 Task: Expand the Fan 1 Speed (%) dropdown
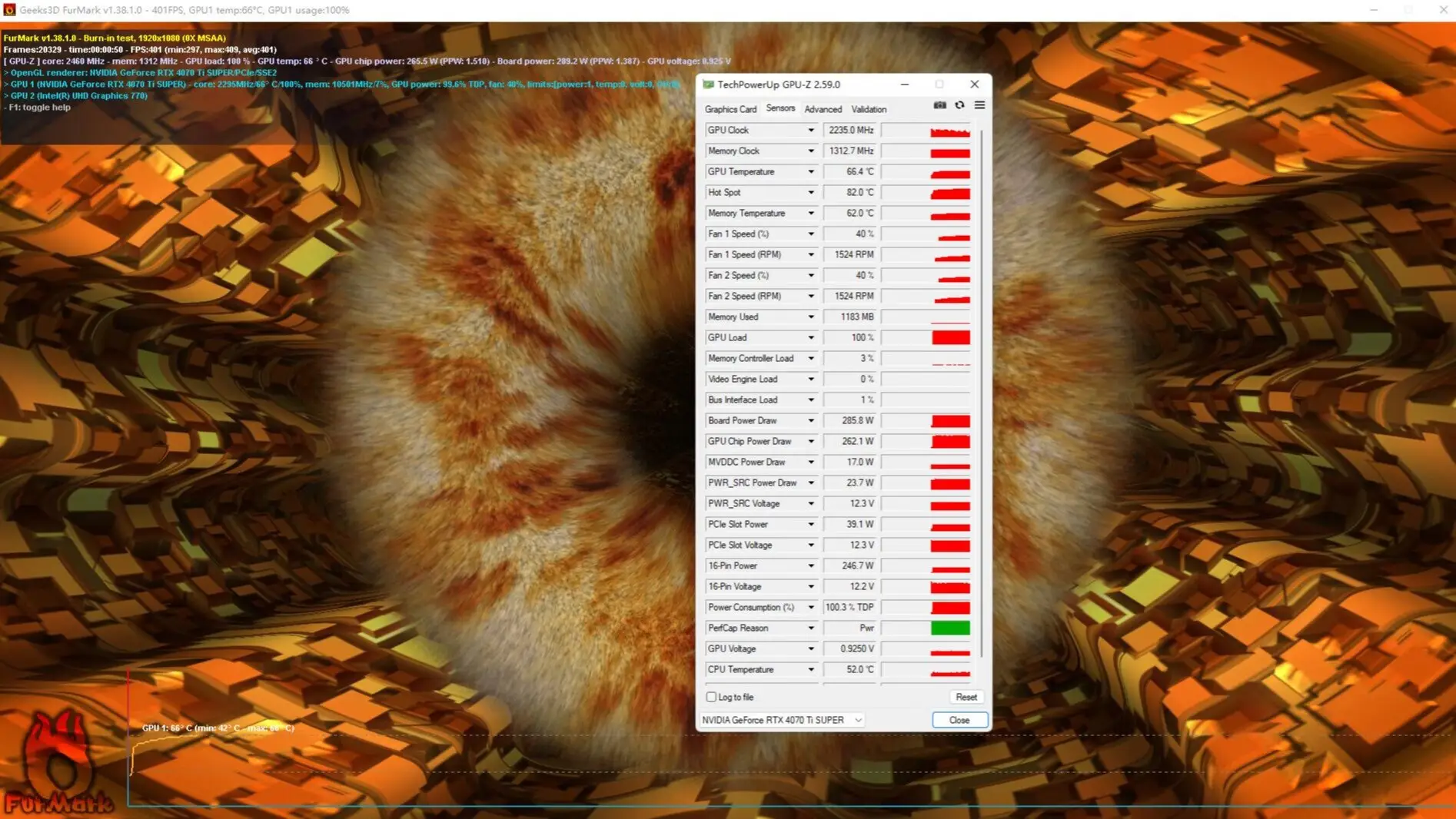pyautogui.click(x=810, y=234)
